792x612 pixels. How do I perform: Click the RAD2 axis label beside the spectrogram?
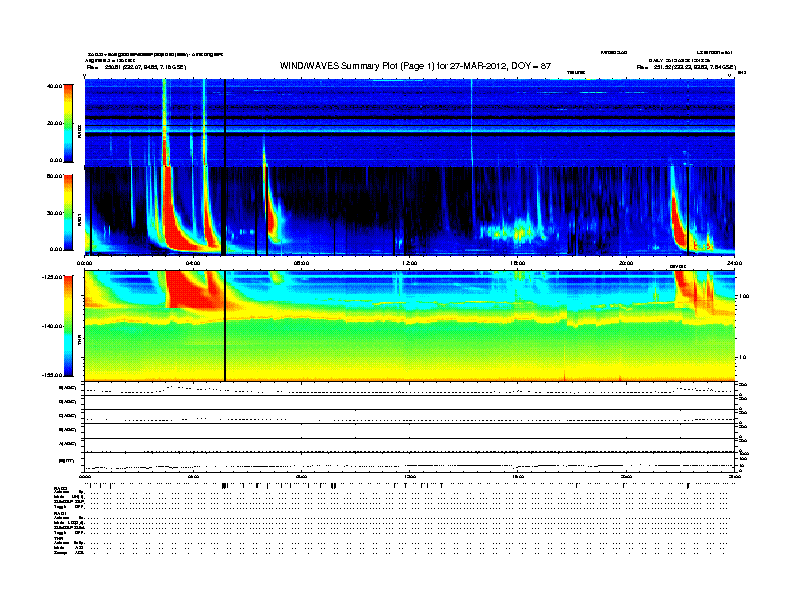[79, 131]
